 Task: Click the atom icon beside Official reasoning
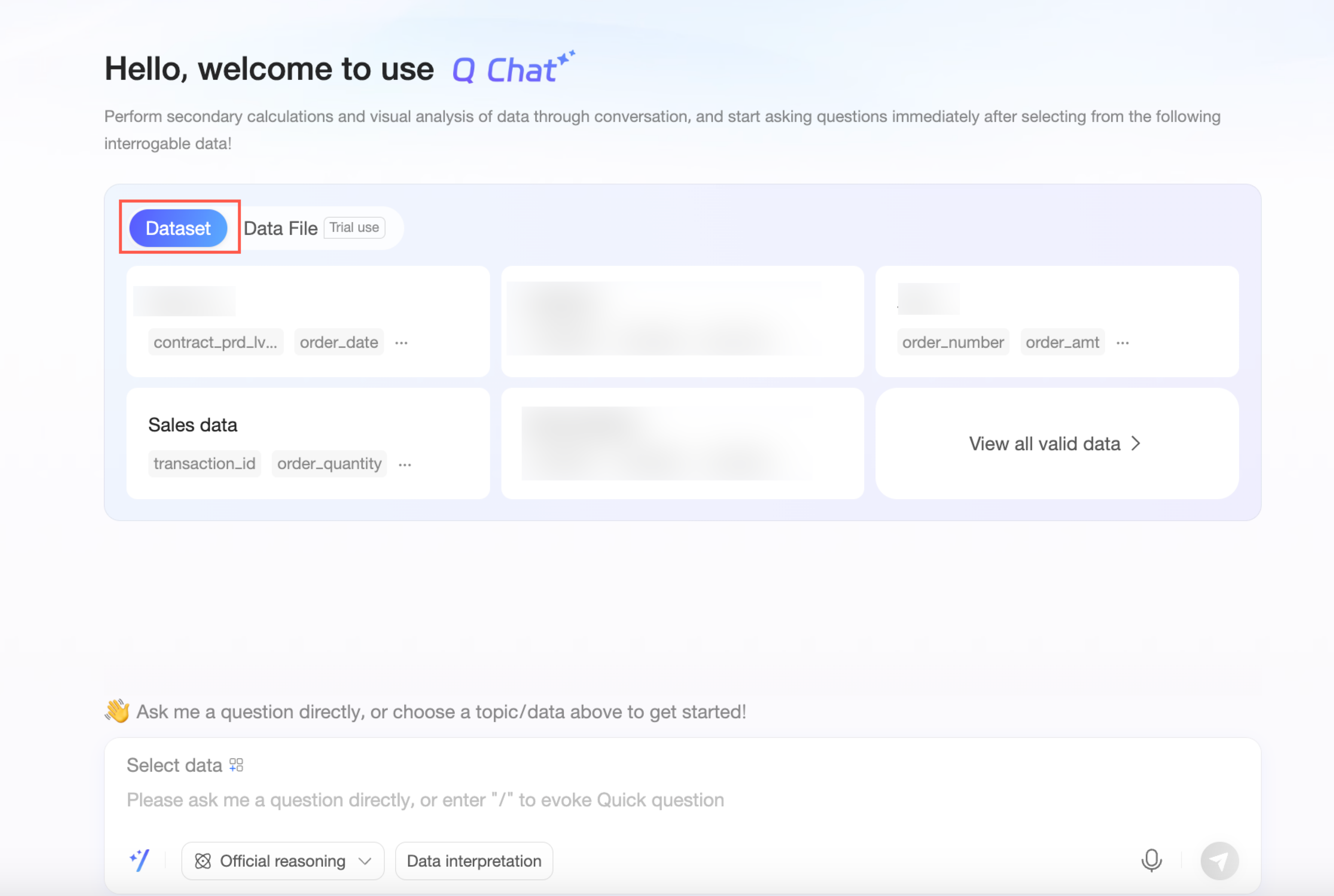[x=203, y=861]
